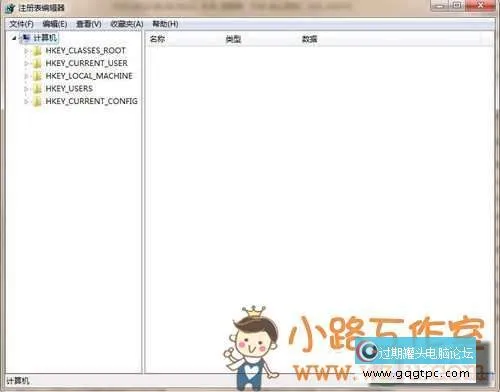Image resolution: width=500 pixels, height=392 pixels.
Task: Open the 文件(F) menu
Action: coord(21,24)
